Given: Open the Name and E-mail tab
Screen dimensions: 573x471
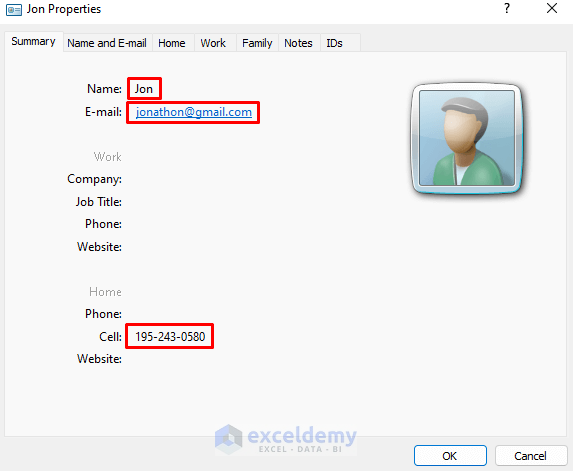Looking at the screenshot, I should pyautogui.click(x=107, y=43).
